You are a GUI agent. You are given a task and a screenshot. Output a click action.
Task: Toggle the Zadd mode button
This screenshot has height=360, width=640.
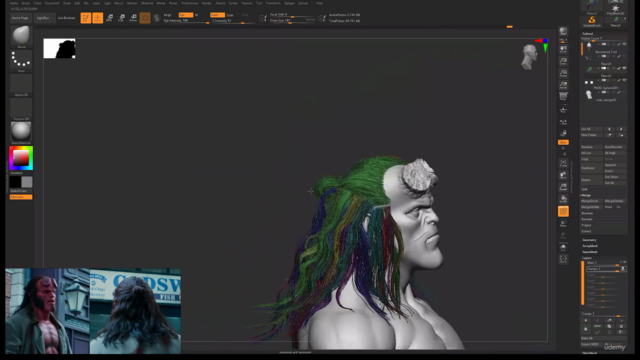click(x=217, y=15)
